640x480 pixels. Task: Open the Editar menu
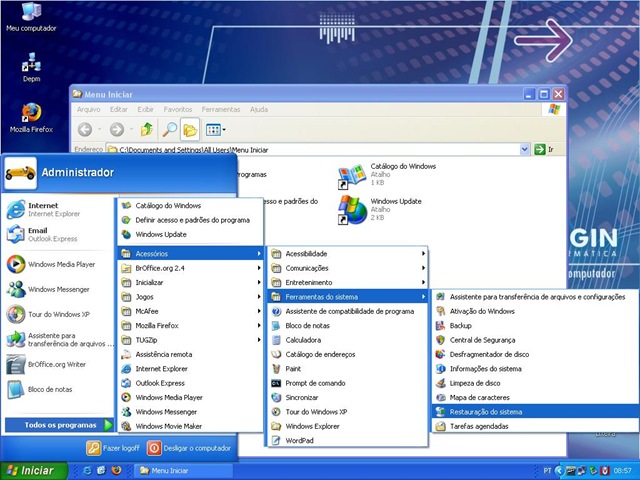(x=119, y=109)
